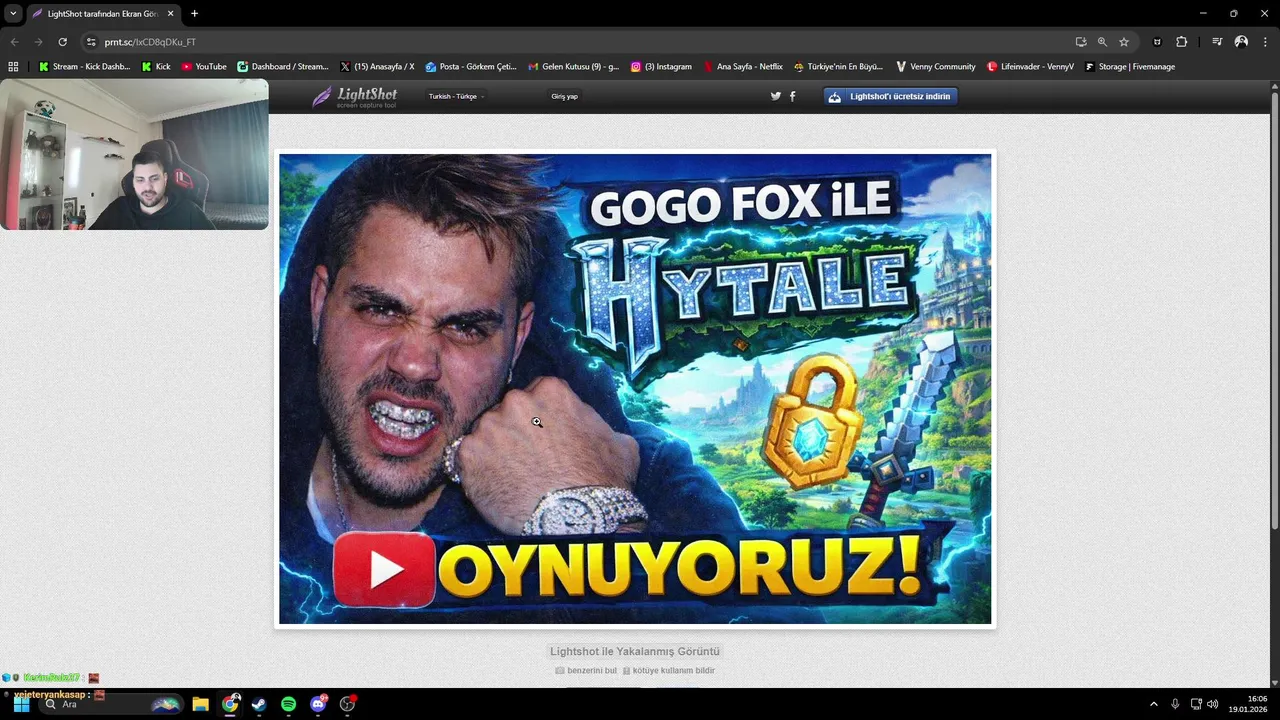The width and height of the screenshot is (1280, 720).
Task: Click the volume speaker tray icon
Action: tap(1213, 704)
